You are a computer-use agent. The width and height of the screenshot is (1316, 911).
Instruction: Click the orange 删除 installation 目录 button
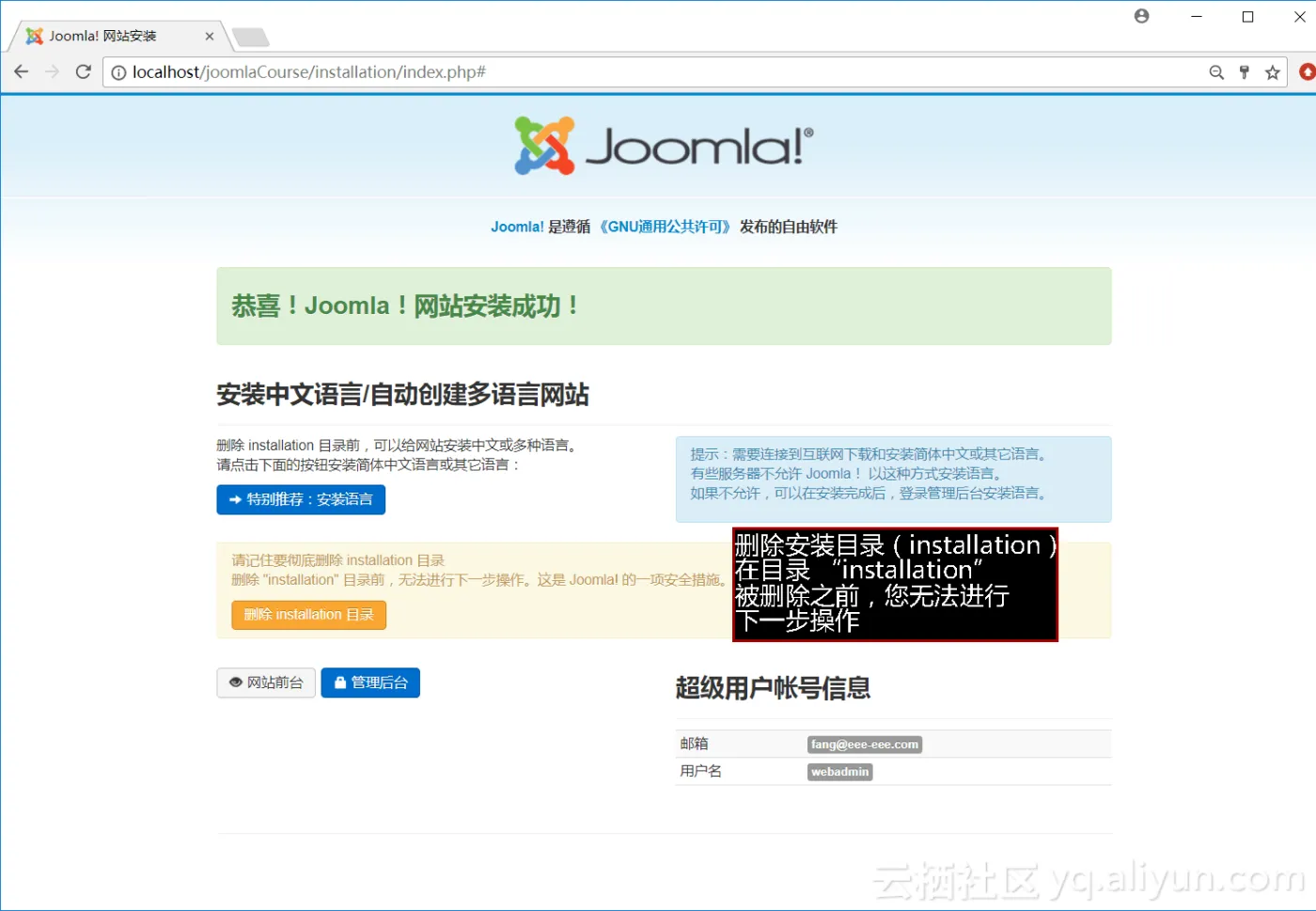309,615
